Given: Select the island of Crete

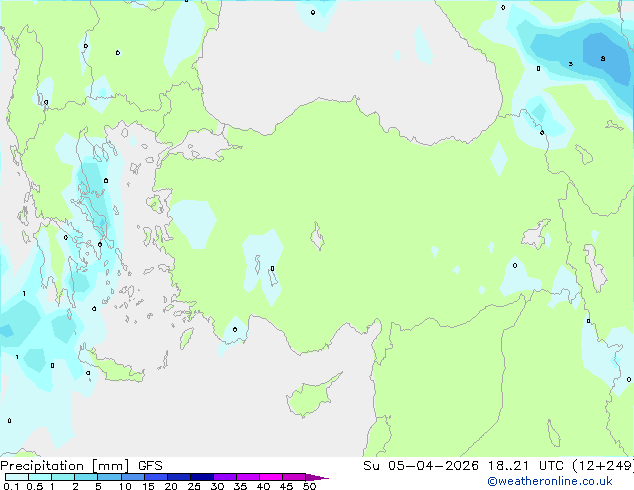Looking at the screenshot, I should (111, 366).
